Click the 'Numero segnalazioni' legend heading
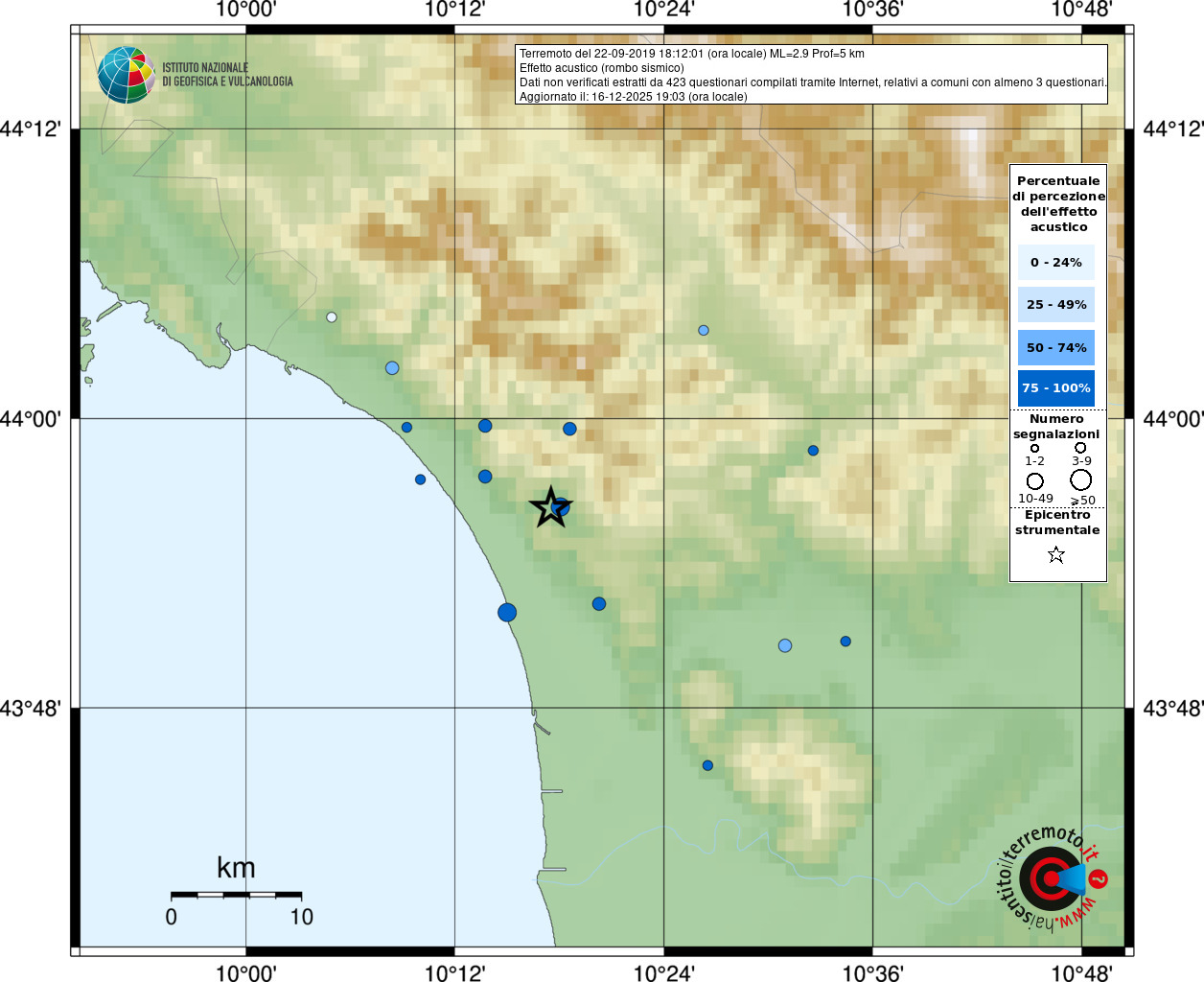 click(1056, 427)
